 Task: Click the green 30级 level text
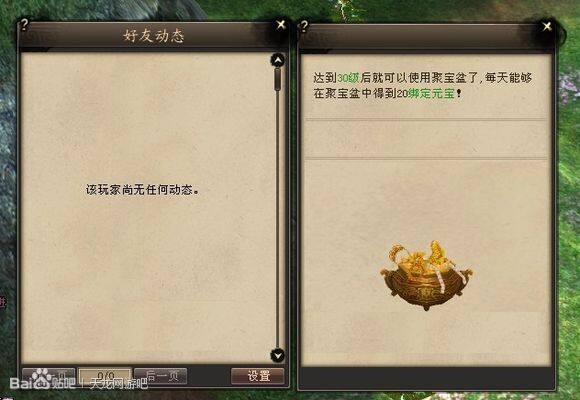[x=348, y=78]
